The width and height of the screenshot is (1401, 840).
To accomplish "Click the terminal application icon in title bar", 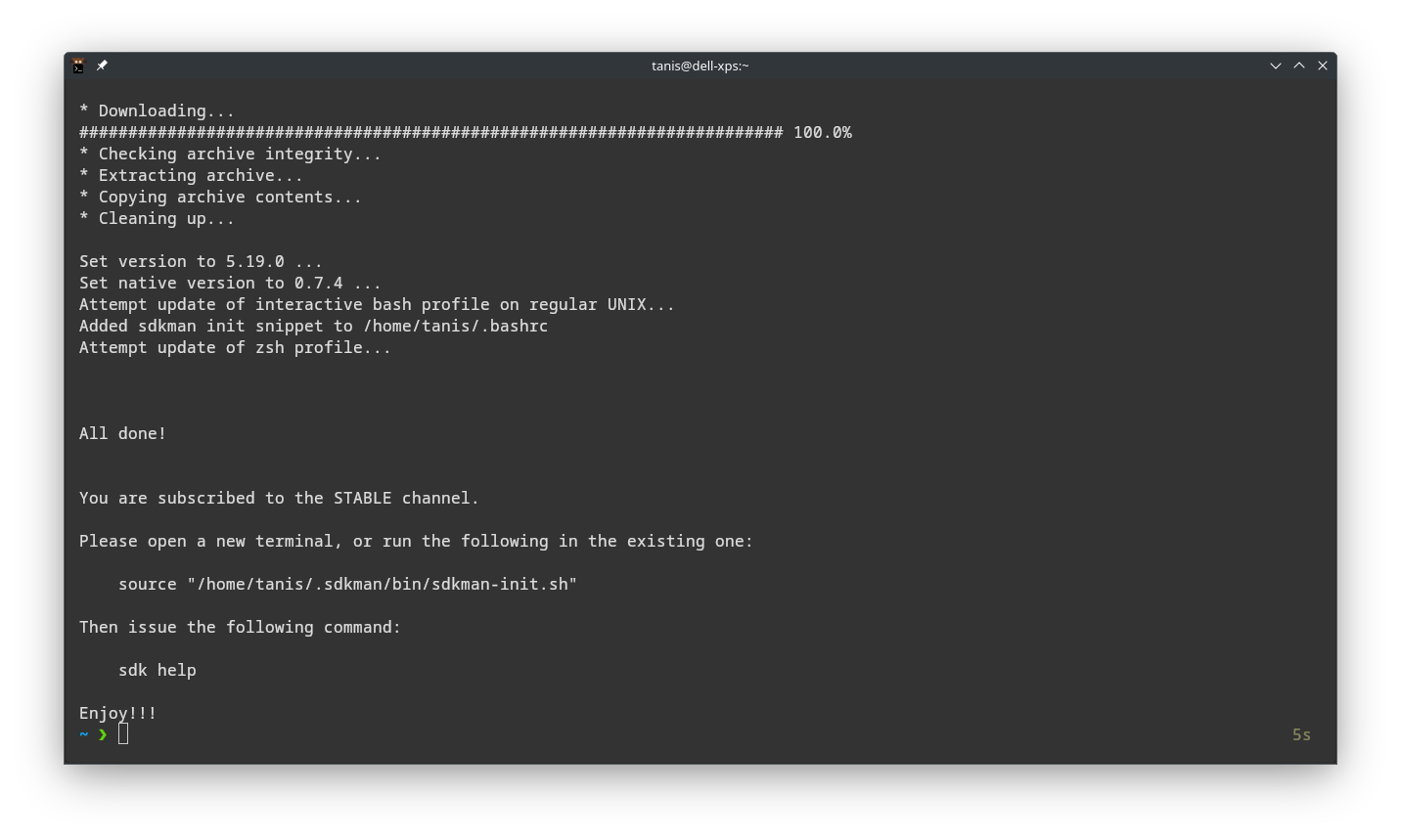I will coord(78,66).
